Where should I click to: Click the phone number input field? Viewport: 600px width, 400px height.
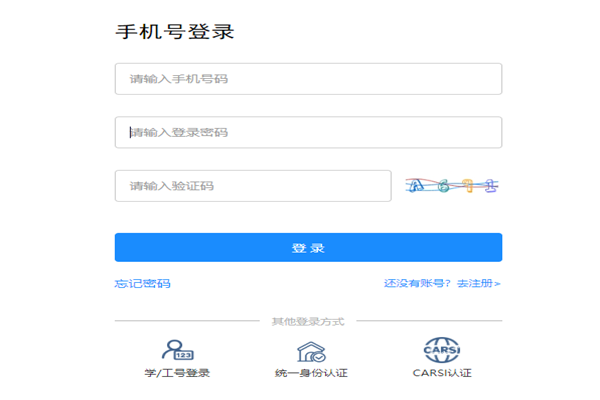(x=308, y=79)
